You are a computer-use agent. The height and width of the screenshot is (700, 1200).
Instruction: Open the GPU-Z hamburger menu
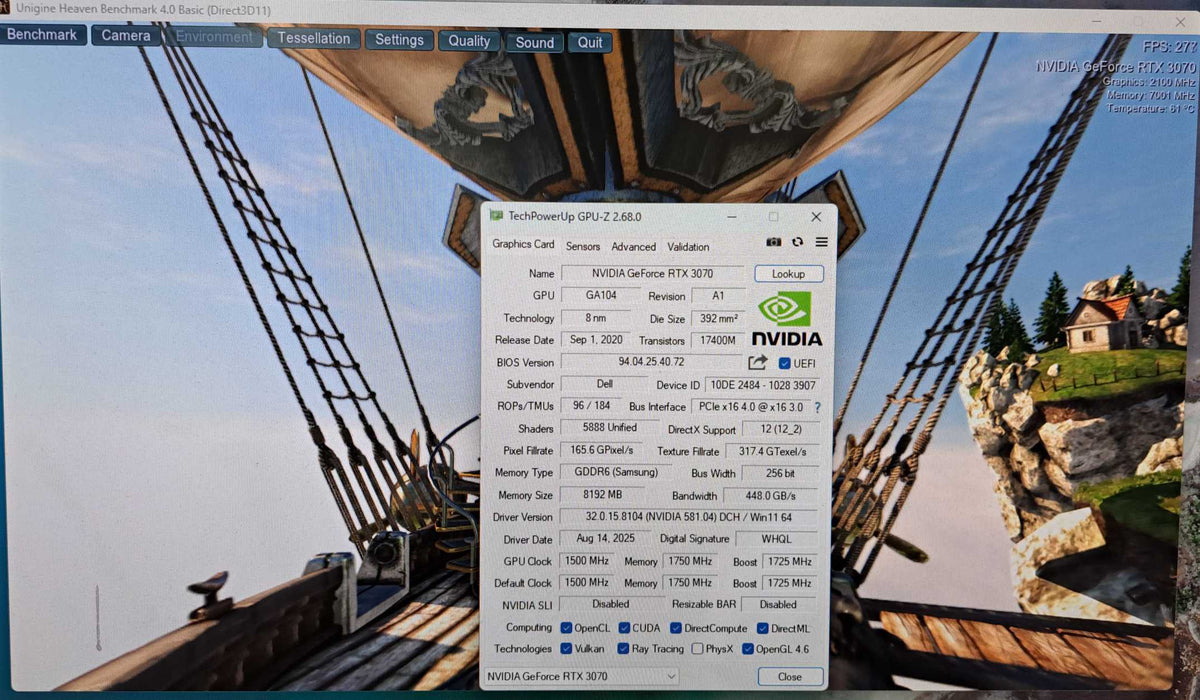pyautogui.click(x=821, y=242)
